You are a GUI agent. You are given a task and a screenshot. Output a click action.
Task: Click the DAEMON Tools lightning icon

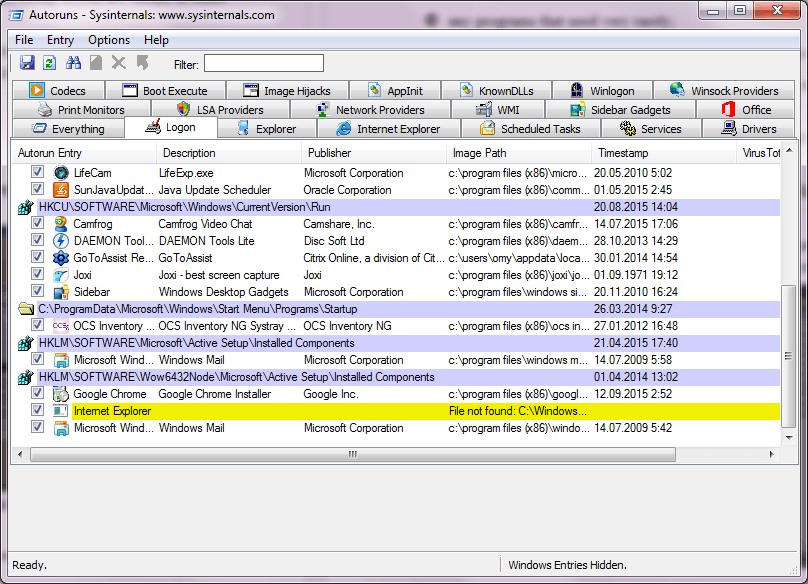[x=61, y=241]
